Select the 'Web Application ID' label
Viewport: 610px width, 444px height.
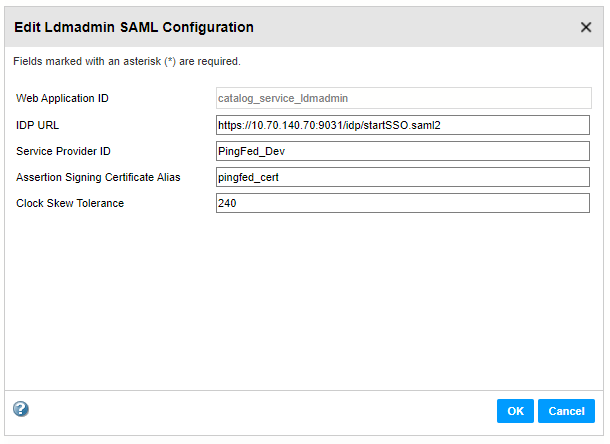[x=62, y=98]
